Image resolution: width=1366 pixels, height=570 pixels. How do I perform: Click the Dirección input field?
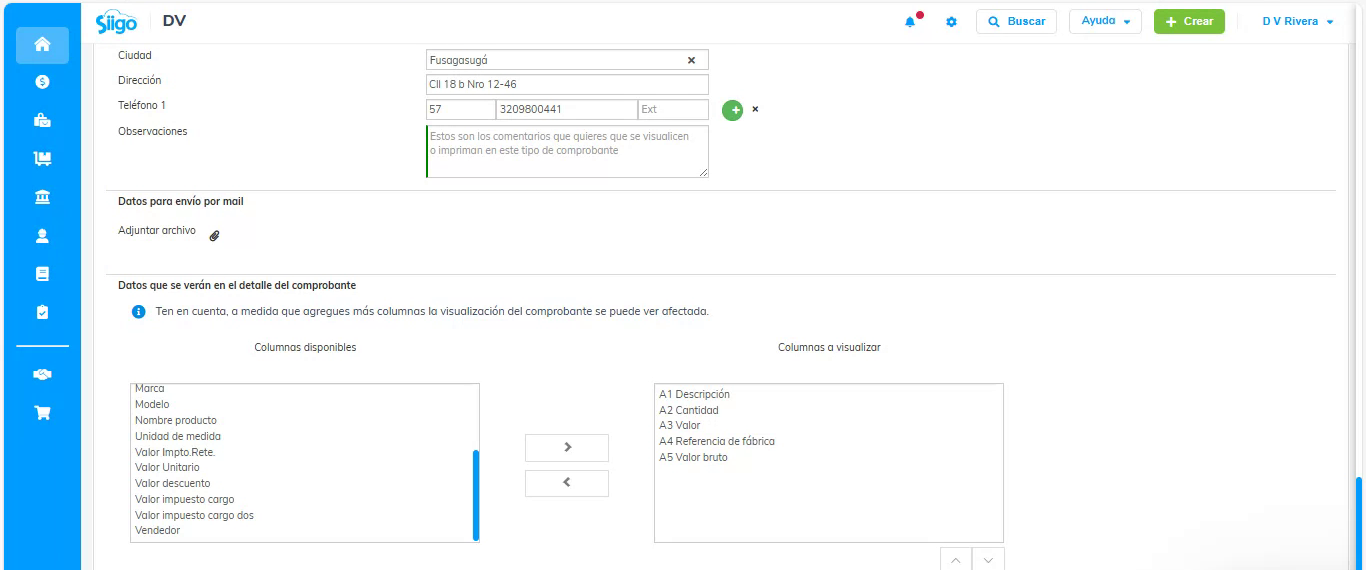[567, 85]
